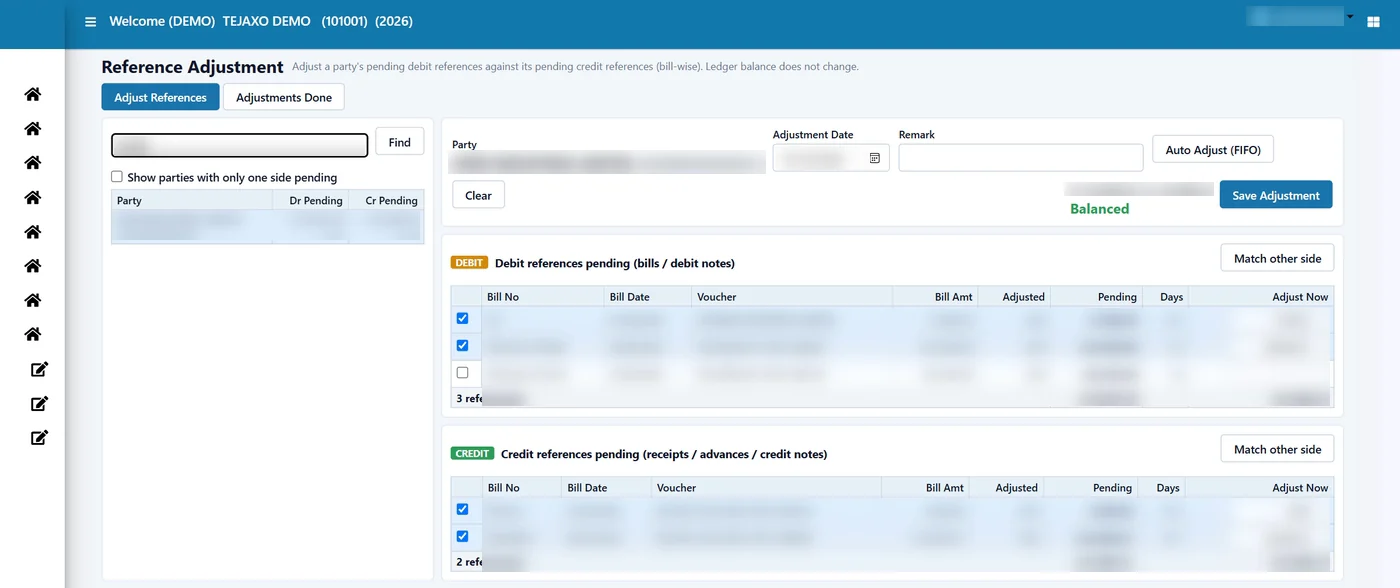Toggle Show parties with only one side pending

pos(117,177)
